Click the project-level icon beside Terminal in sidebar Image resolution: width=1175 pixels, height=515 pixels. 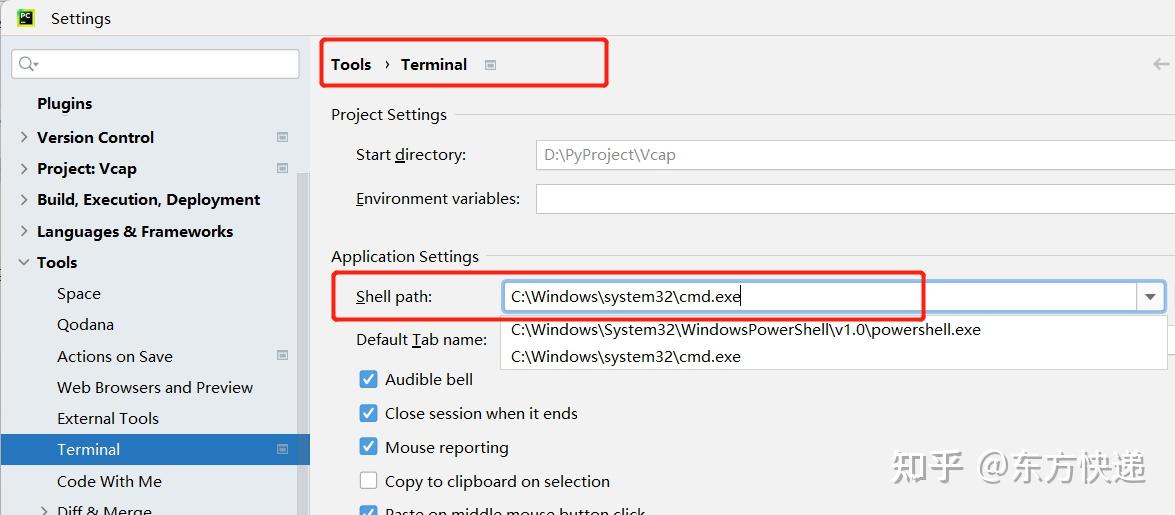click(x=283, y=449)
